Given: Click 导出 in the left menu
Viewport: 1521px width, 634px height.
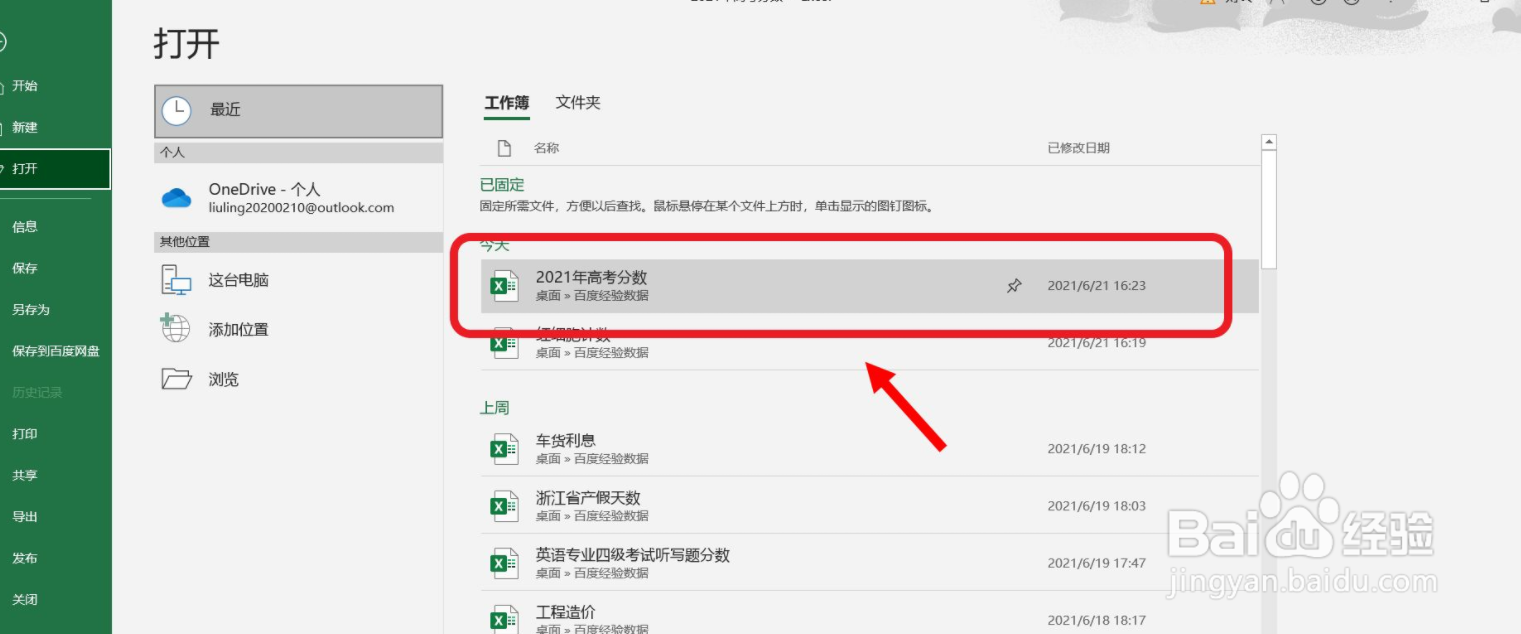Looking at the screenshot, I should [25, 517].
